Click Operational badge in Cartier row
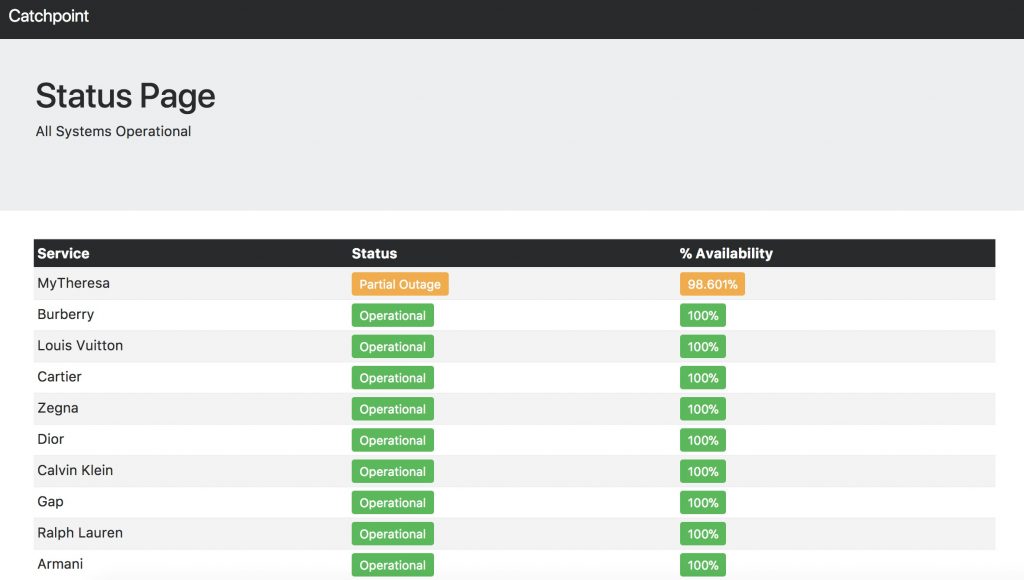The image size is (1024, 580). [392, 378]
